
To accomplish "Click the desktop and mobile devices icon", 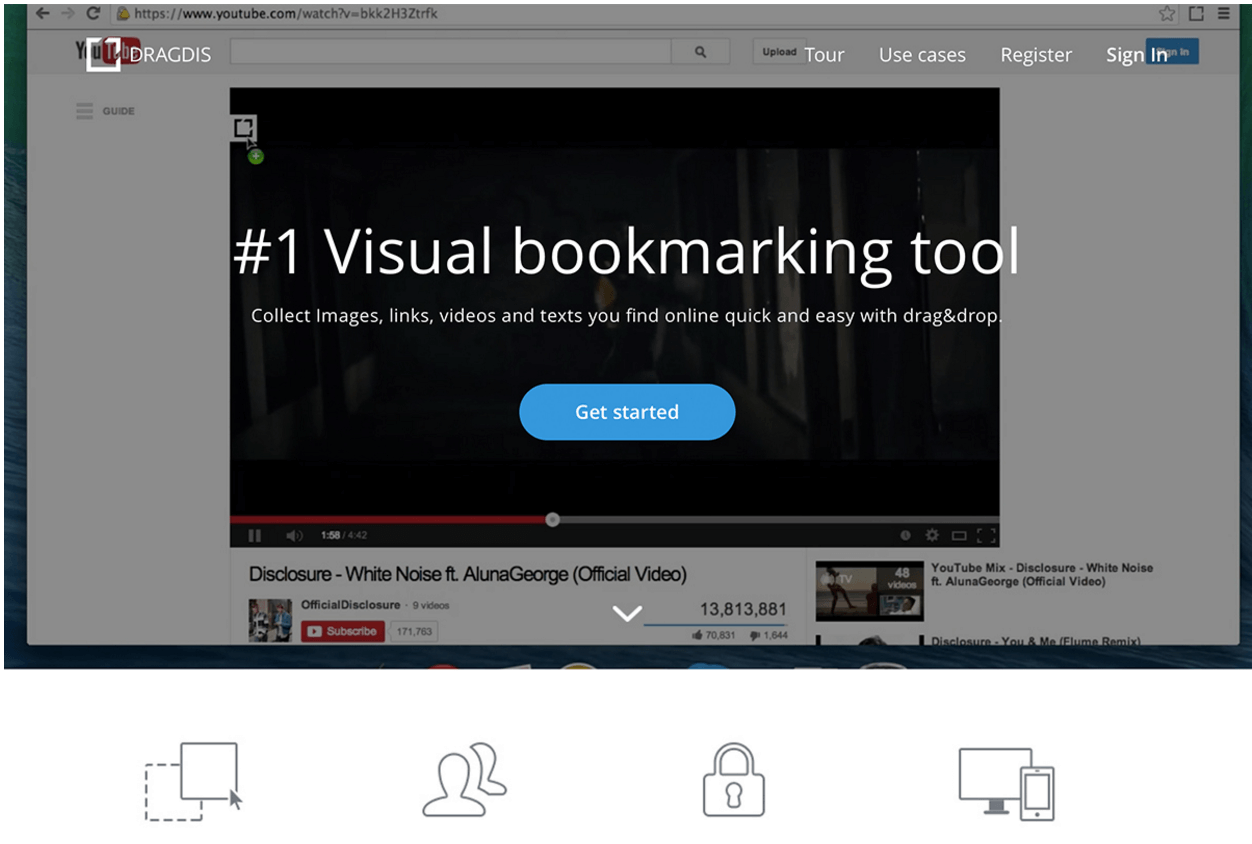I will [1006, 783].
